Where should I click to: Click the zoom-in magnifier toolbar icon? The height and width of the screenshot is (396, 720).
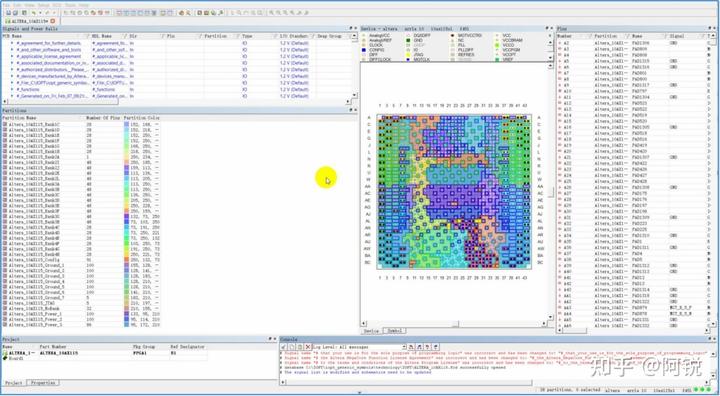(271, 13)
